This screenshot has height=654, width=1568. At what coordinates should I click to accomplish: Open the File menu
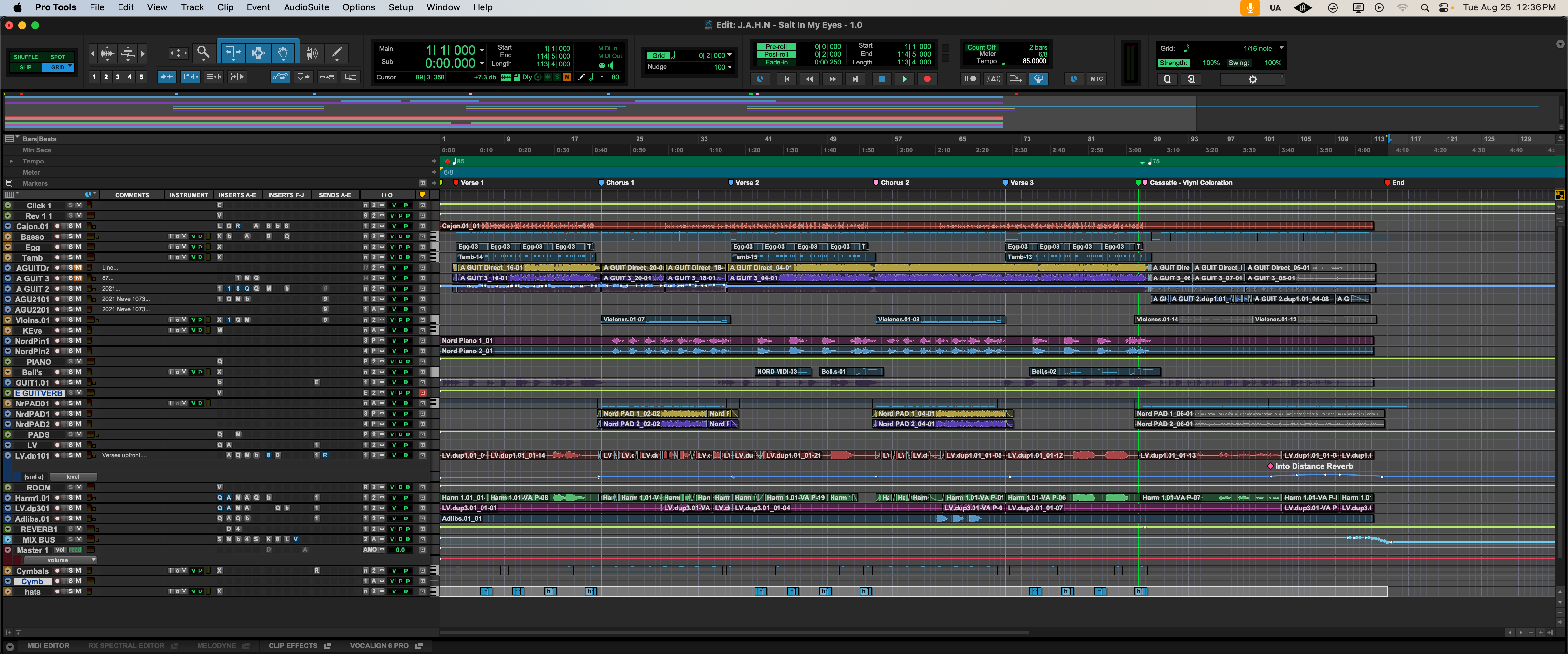(97, 7)
